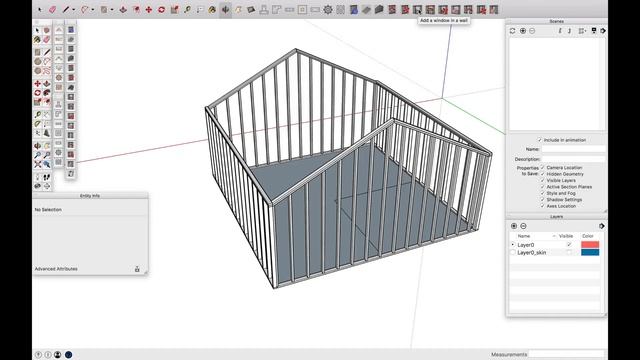640x360 pixels.
Task: Open the Rectangle shape tool dropdown arrow
Action: tap(112, 10)
